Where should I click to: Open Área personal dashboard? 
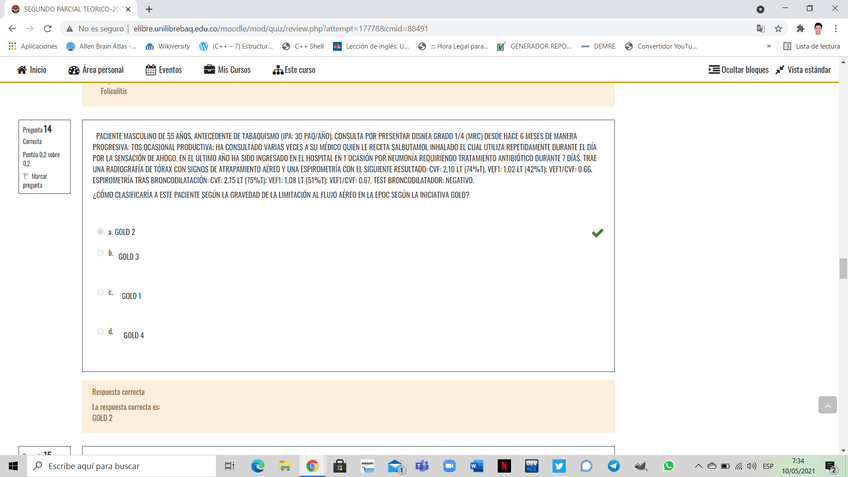96,70
